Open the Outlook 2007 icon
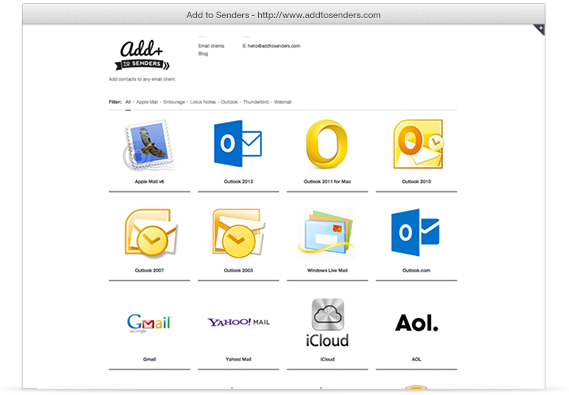 tap(150, 233)
